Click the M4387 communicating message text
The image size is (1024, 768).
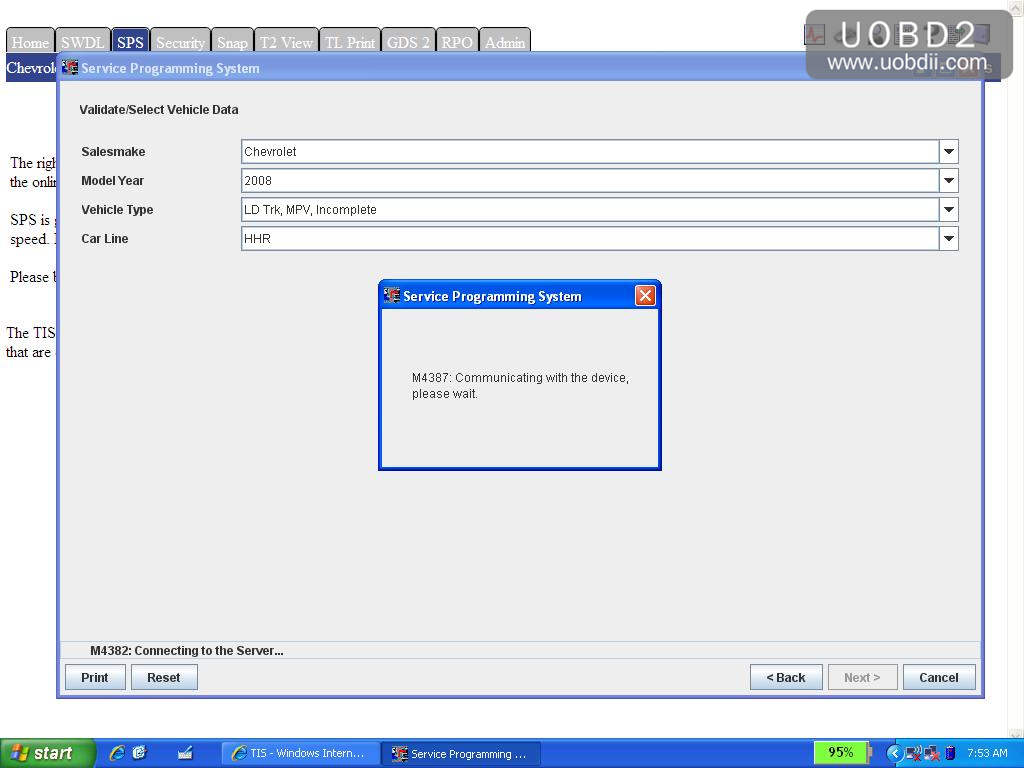(520, 385)
